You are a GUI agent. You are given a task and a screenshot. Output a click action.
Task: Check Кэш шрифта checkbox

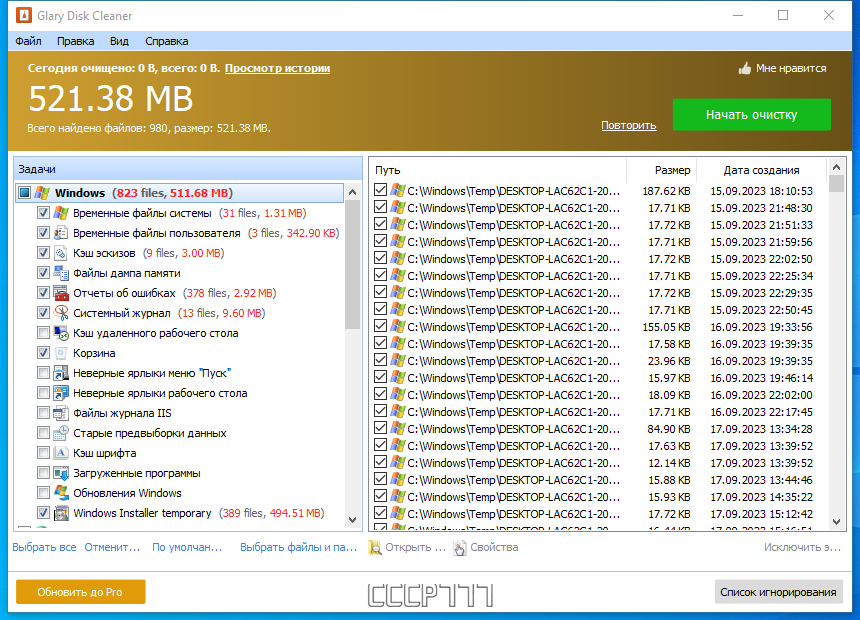pos(43,453)
